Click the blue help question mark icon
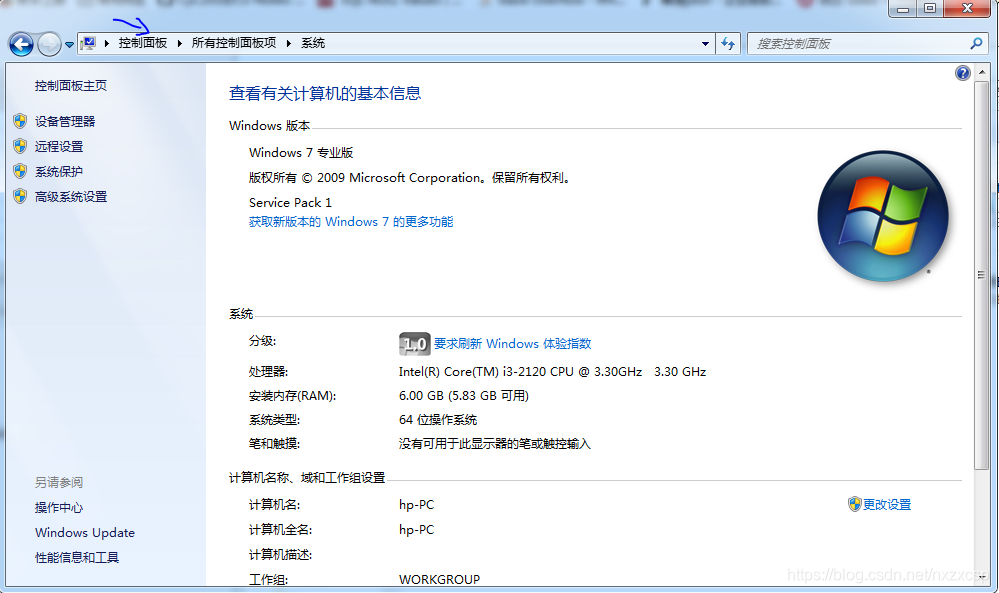This screenshot has height=593, width=999. click(962, 72)
